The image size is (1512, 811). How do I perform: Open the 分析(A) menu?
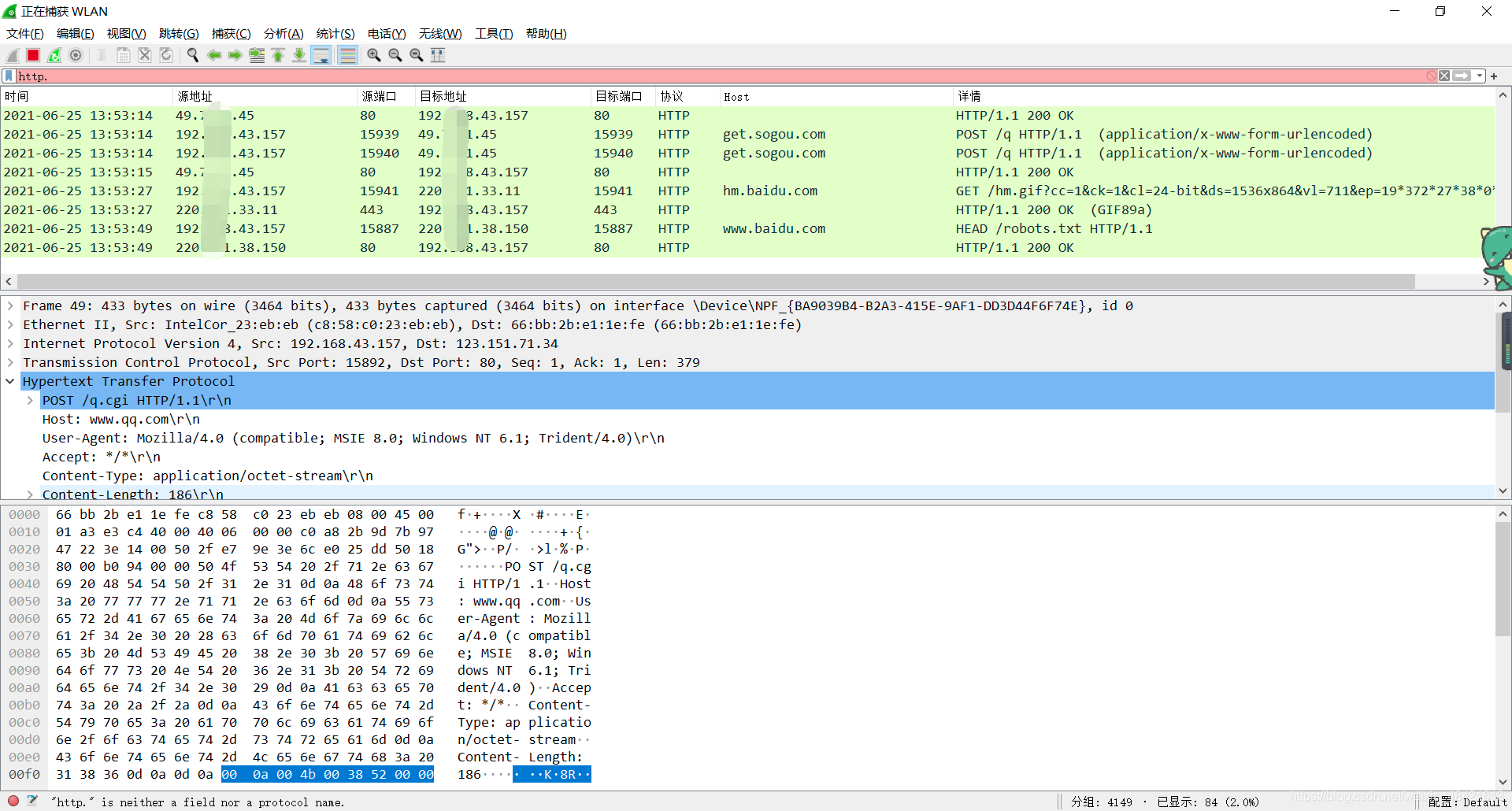click(283, 34)
